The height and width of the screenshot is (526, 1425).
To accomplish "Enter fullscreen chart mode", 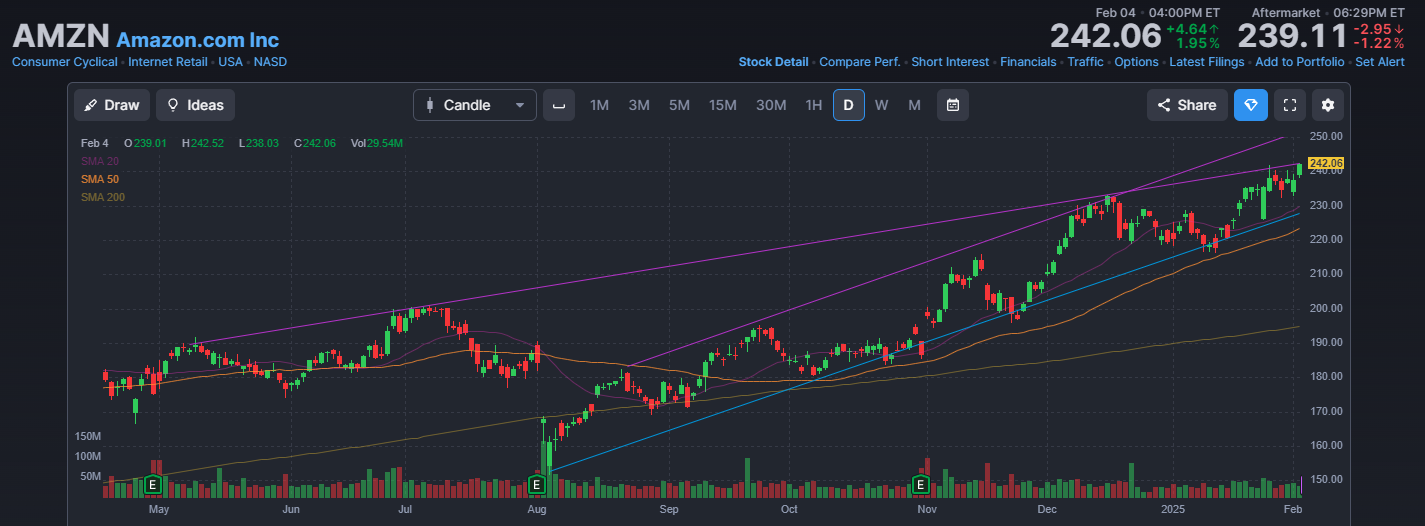I will click(x=1290, y=105).
